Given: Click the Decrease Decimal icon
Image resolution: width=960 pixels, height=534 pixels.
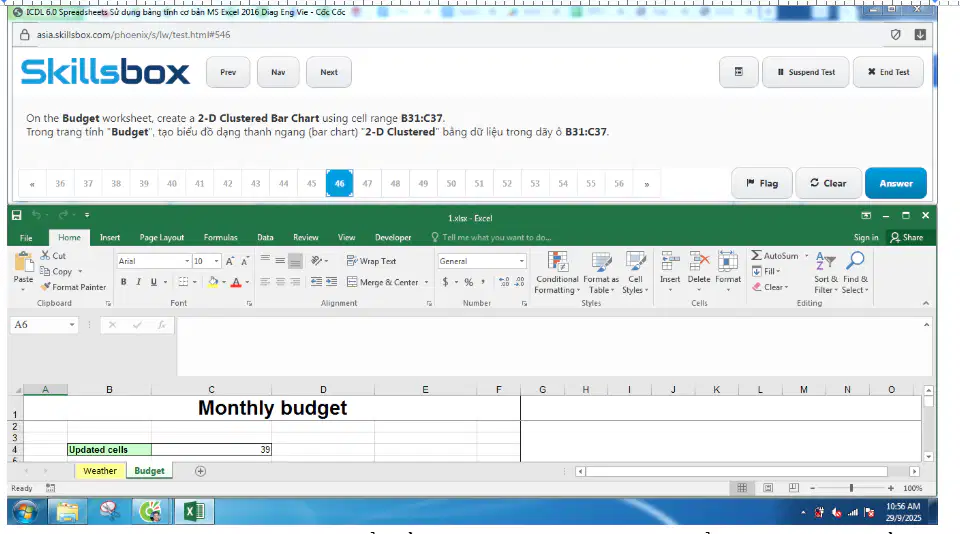Looking at the screenshot, I should pos(519,282).
